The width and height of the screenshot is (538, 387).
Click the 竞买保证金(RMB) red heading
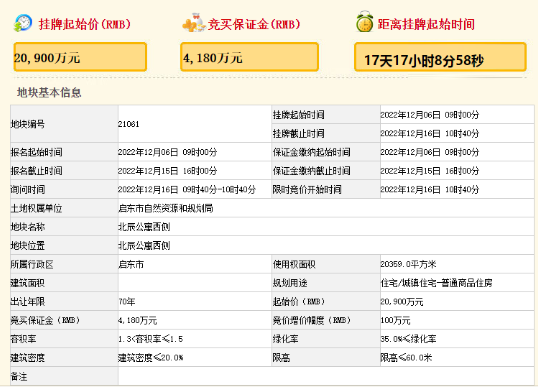254,24
